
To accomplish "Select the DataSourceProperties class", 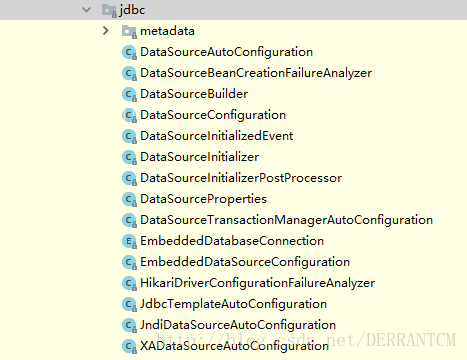I will coord(204,199).
